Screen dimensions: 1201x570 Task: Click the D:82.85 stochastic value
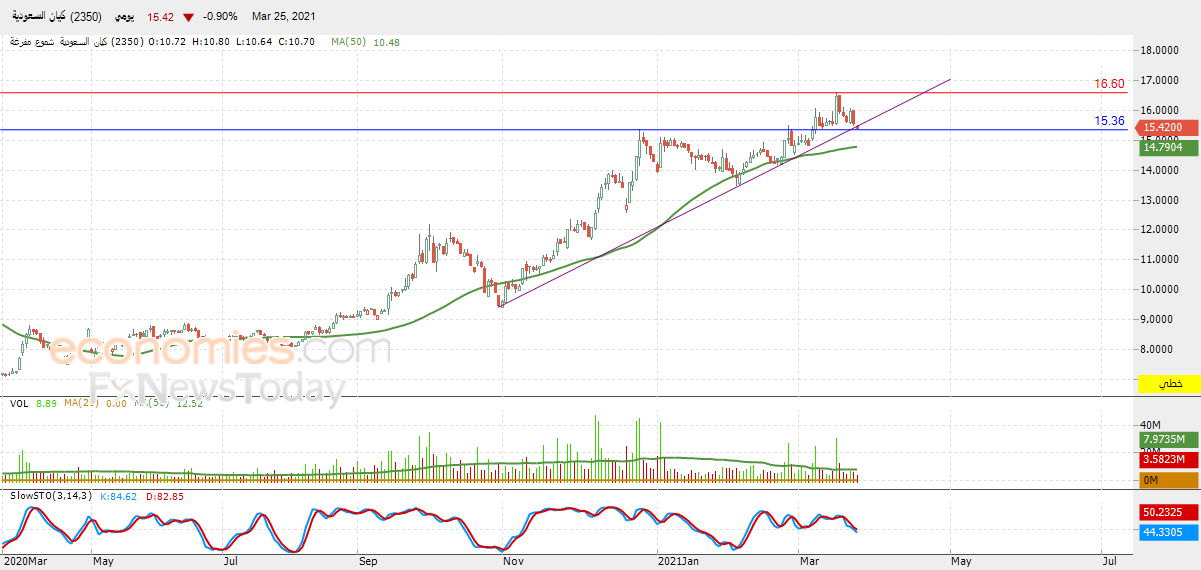(165, 495)
